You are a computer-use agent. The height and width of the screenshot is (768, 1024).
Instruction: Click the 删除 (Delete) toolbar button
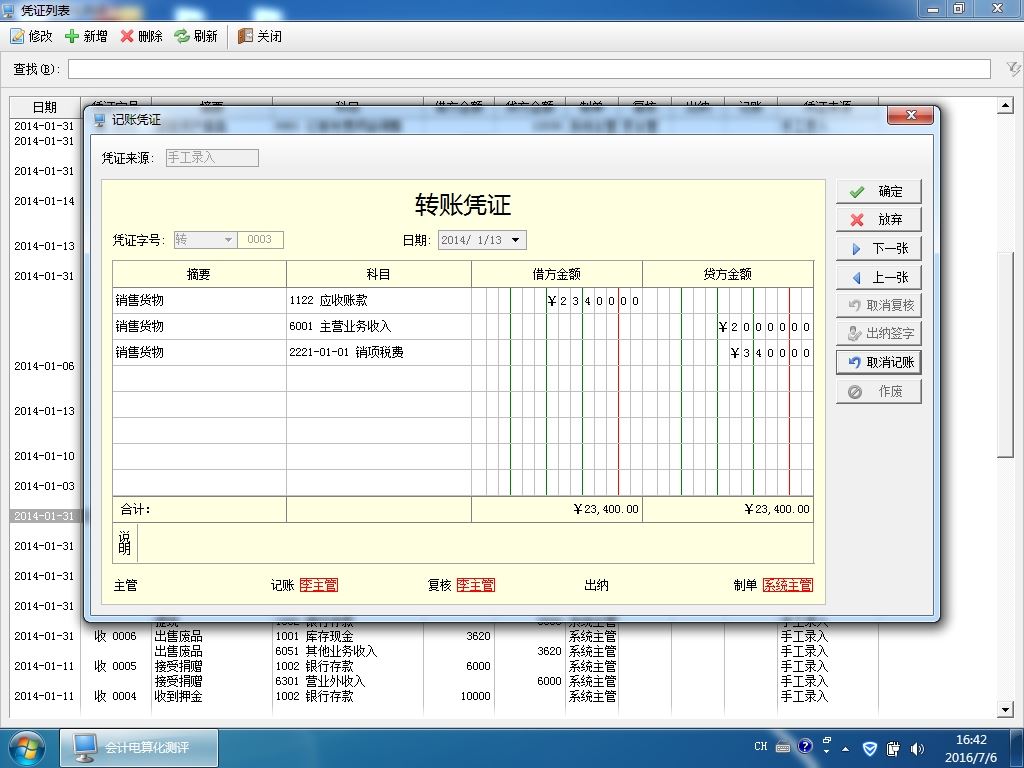141,36
